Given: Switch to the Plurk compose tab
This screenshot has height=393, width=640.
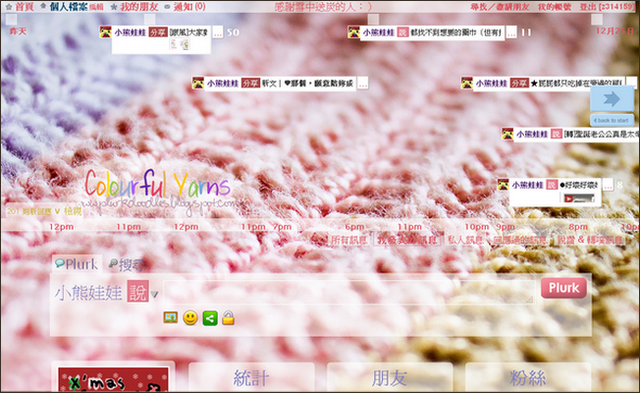Looking at the screenshot, I should (77, 264).
